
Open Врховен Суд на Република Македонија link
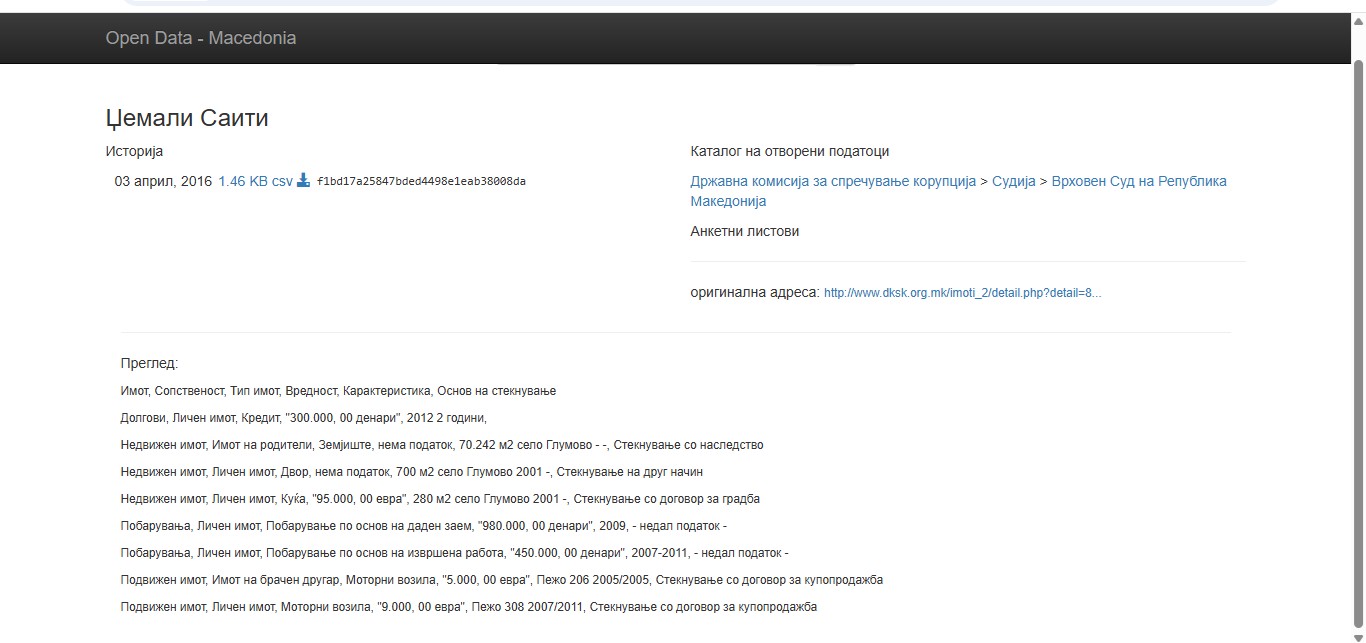1139,181
